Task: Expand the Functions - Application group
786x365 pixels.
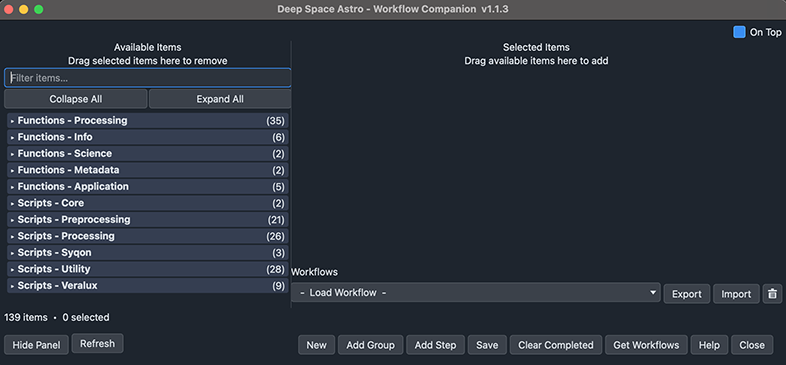Action: 148,187
